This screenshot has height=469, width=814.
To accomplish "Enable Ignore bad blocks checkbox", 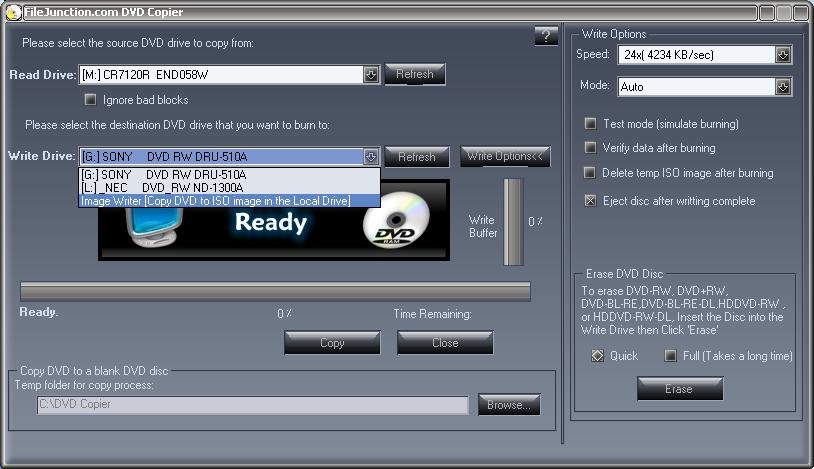I will (90, 99).
